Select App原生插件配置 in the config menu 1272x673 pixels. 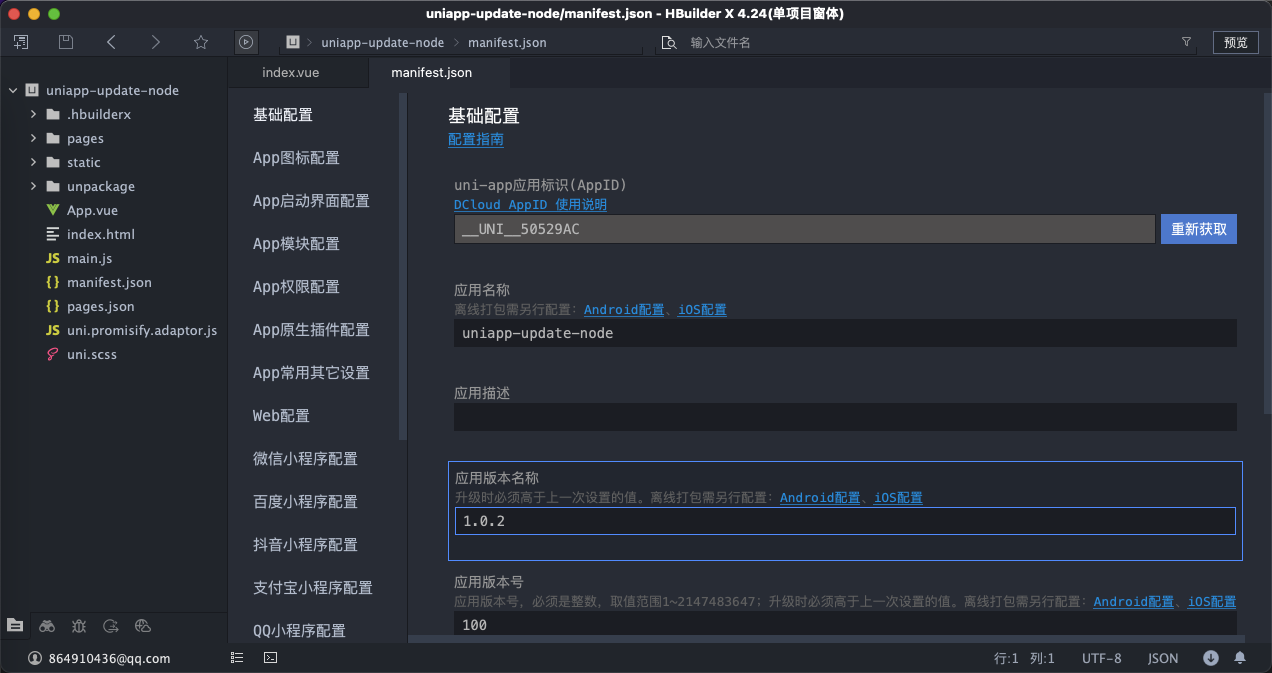pos(312,330)
